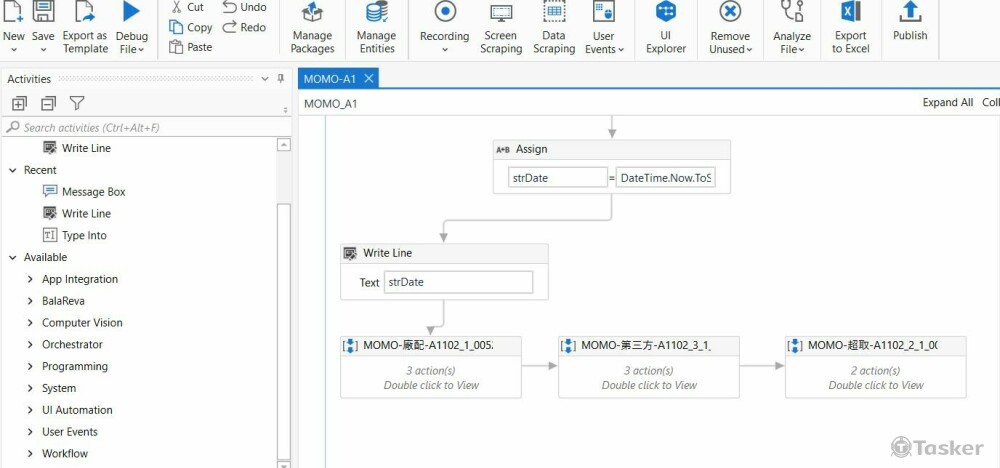Viewport: 1000px width, 468px height.
Task: Expand User Events activities category
Action: coord(30,432)
